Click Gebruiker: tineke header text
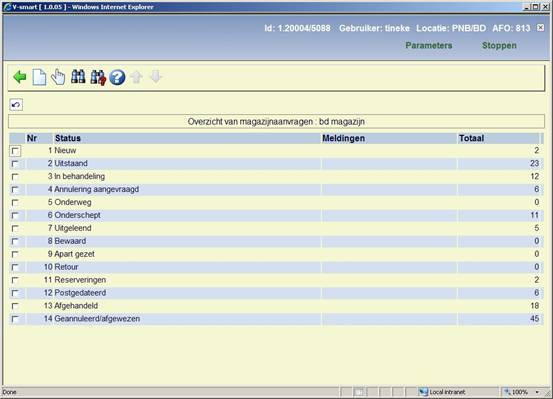 374,28
